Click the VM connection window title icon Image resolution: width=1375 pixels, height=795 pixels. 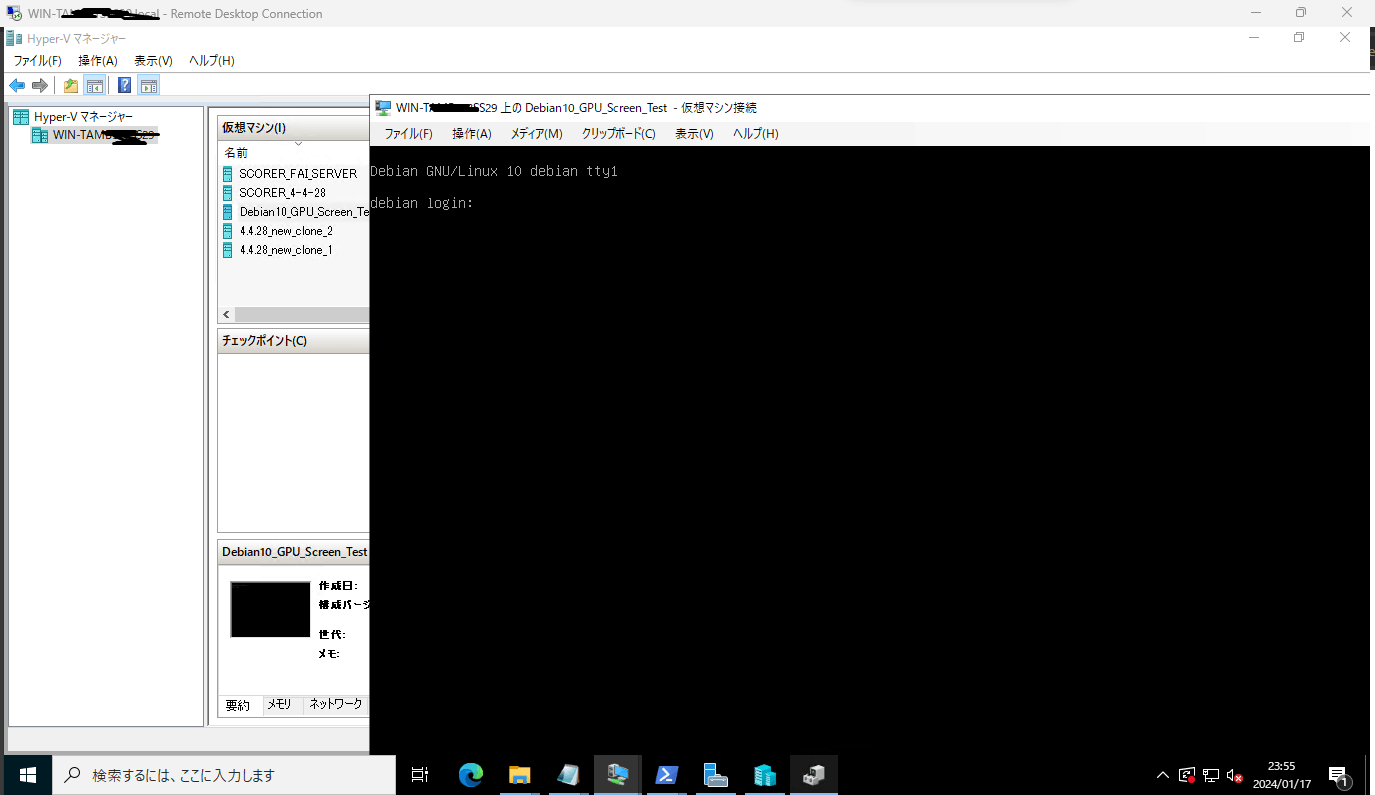[383, 107]
